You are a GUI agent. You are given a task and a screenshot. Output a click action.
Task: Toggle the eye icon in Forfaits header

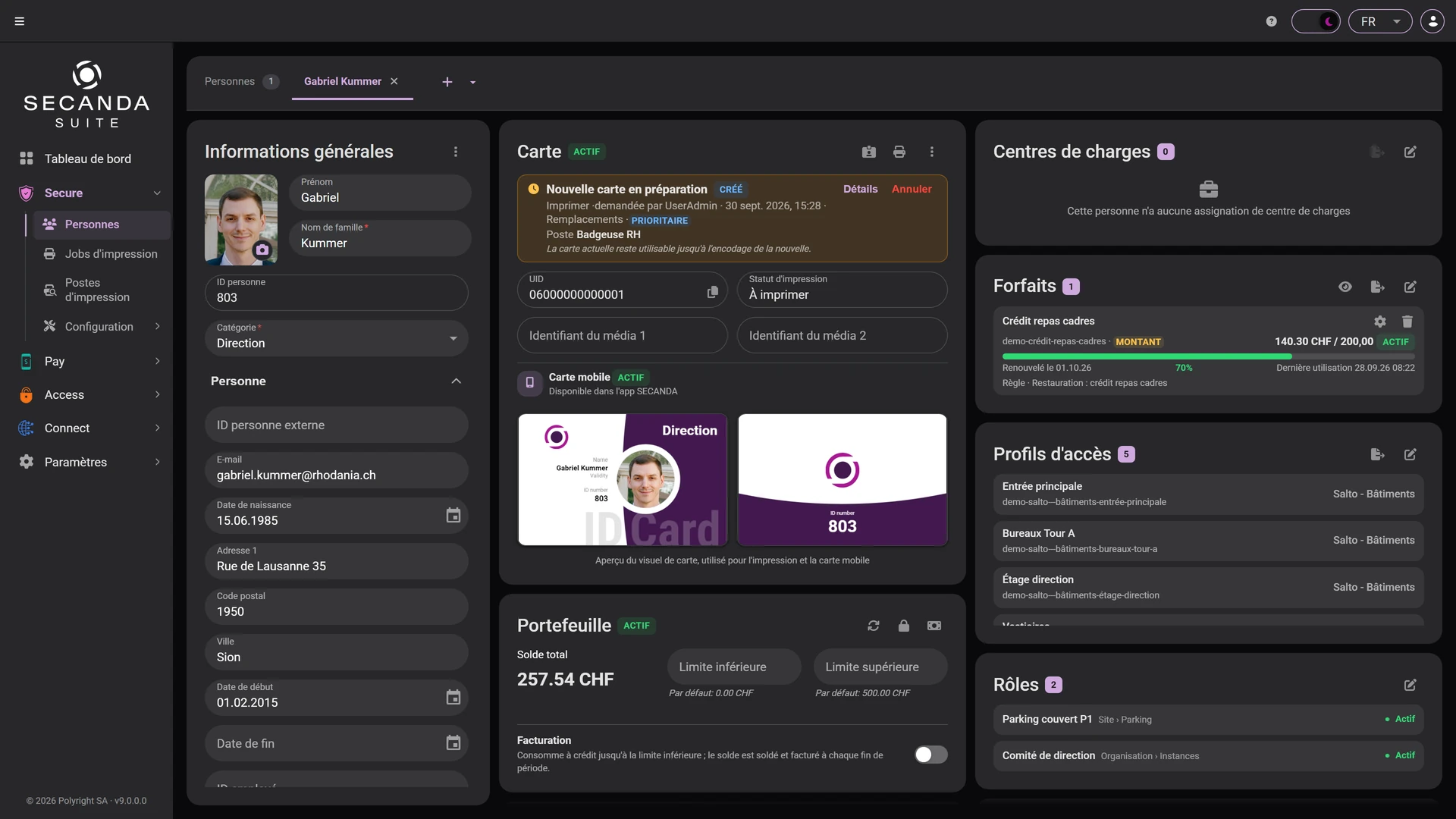[x=1345, y=287]
